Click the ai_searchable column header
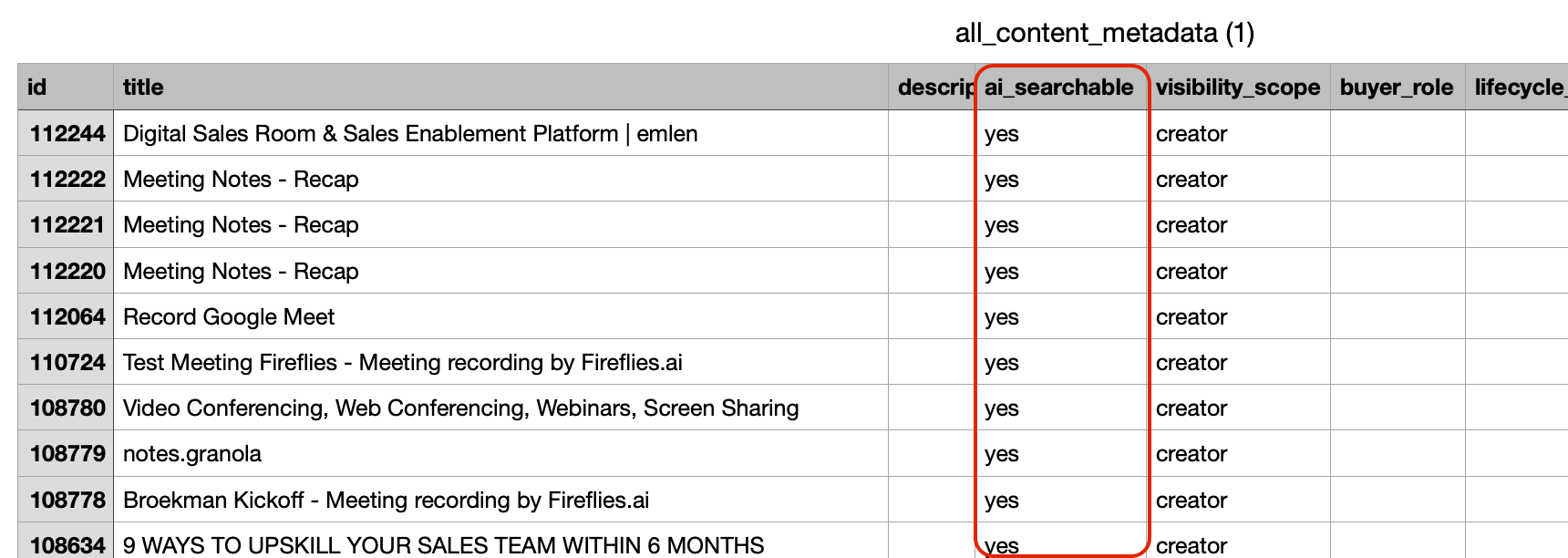Viewport: 1568px width, 558px height. click(1059, 88)
